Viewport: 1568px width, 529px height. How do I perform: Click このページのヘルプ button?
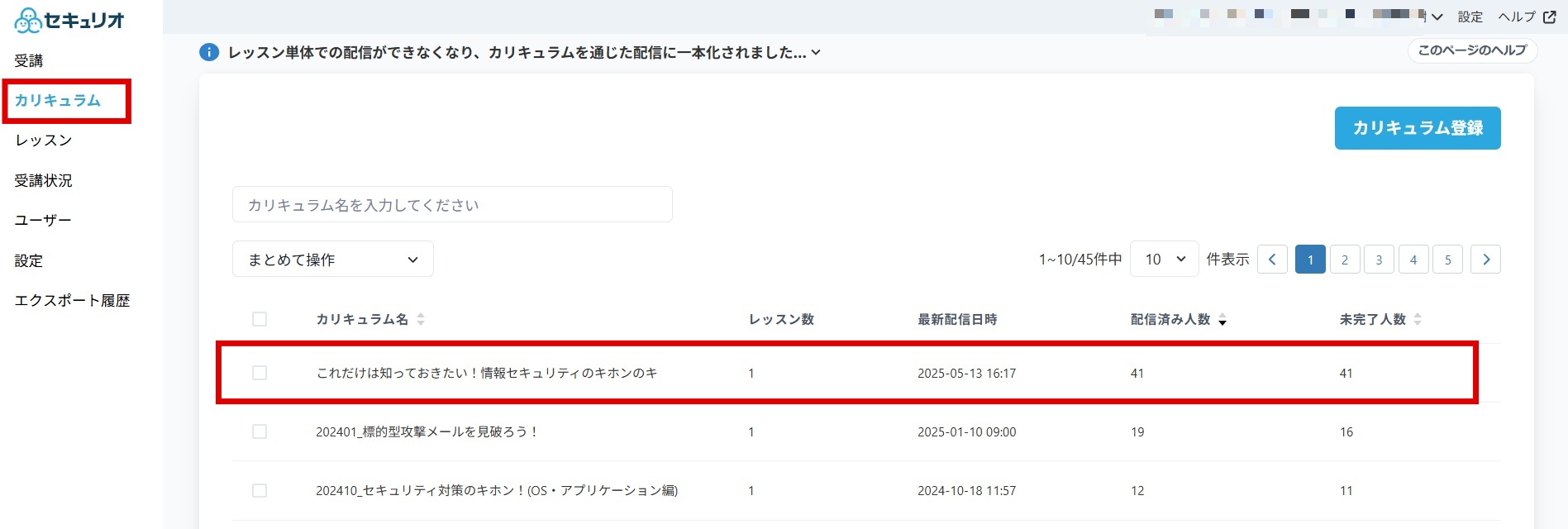point(1472,50)
